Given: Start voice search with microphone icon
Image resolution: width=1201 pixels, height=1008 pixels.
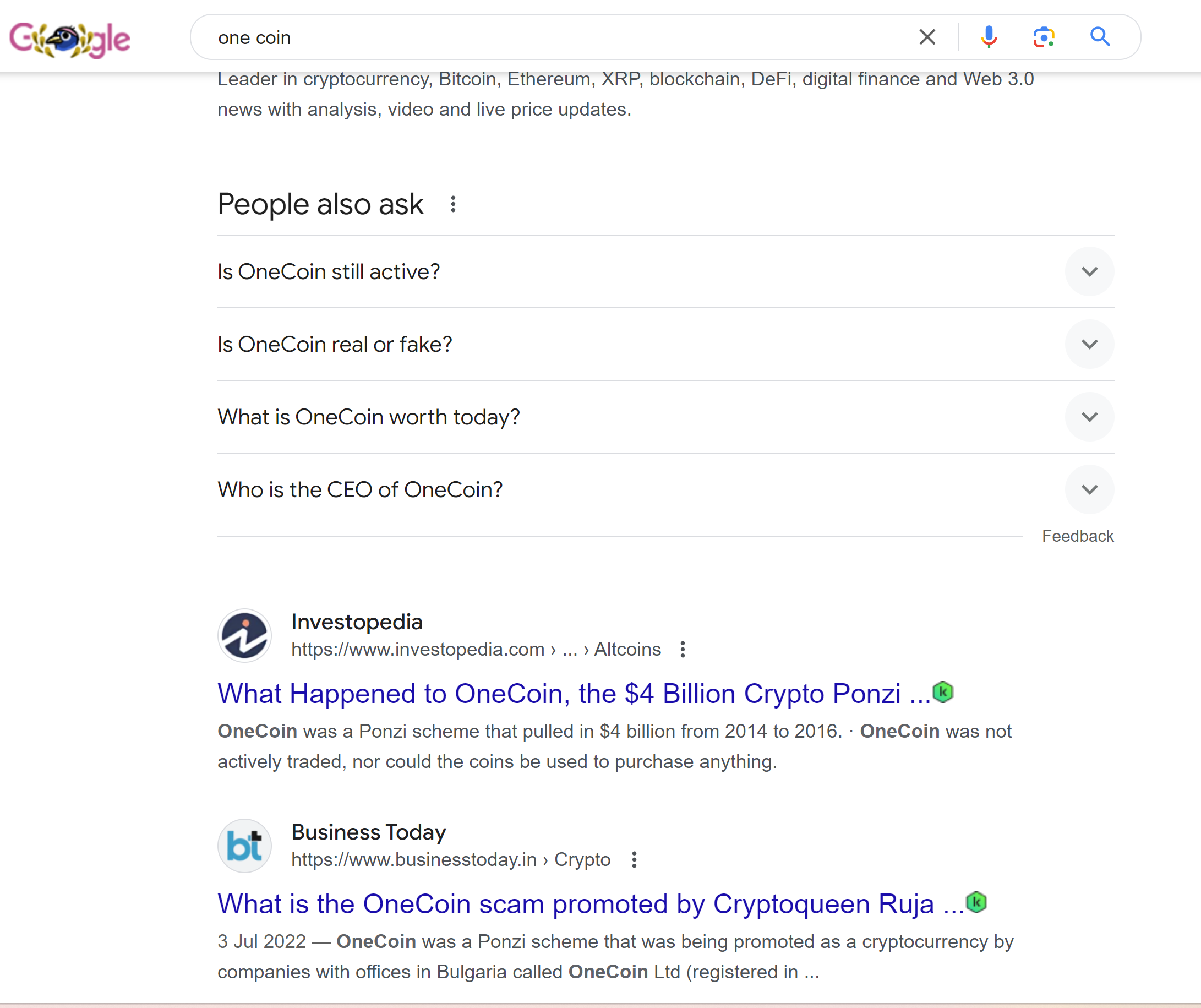Looking at the screenshot, I should pos(988,37).
